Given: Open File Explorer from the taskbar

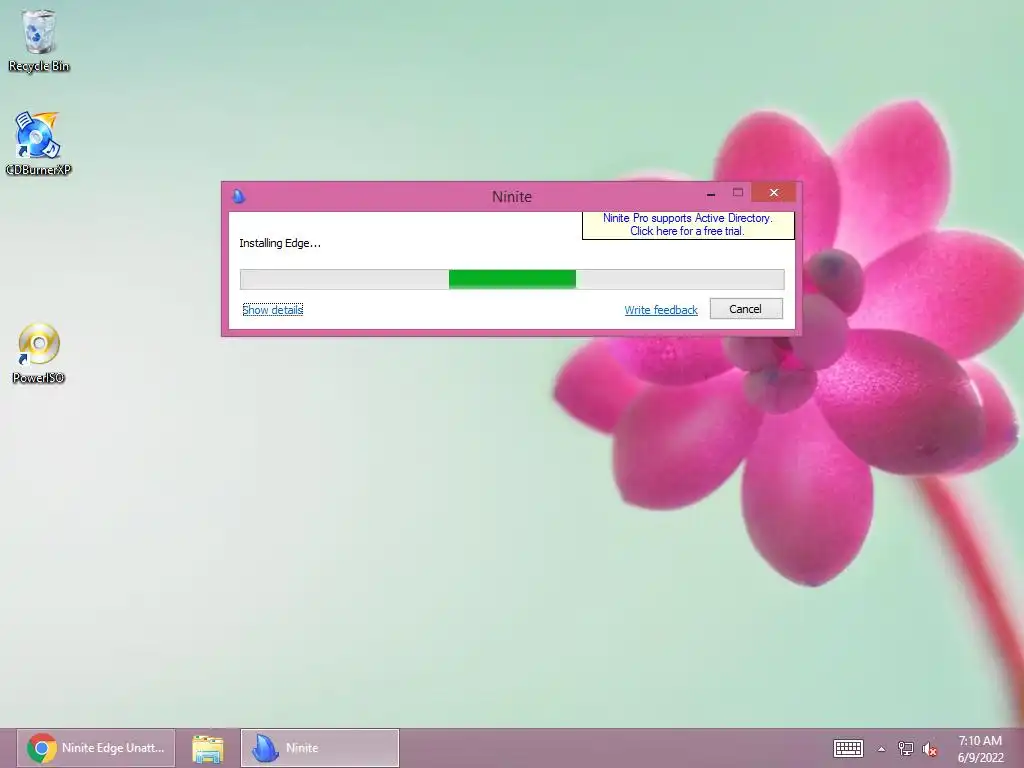Looking at the screenshot, I should 208,748.
